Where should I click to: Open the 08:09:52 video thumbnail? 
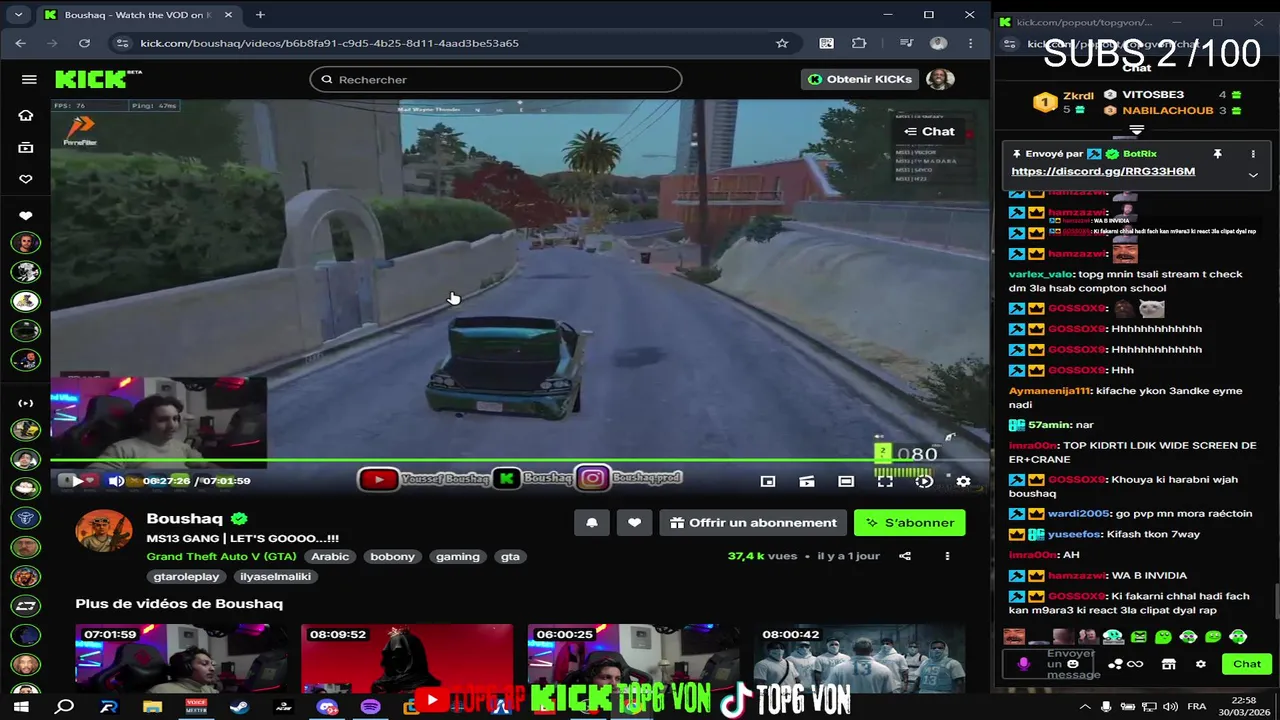point(407,658)
